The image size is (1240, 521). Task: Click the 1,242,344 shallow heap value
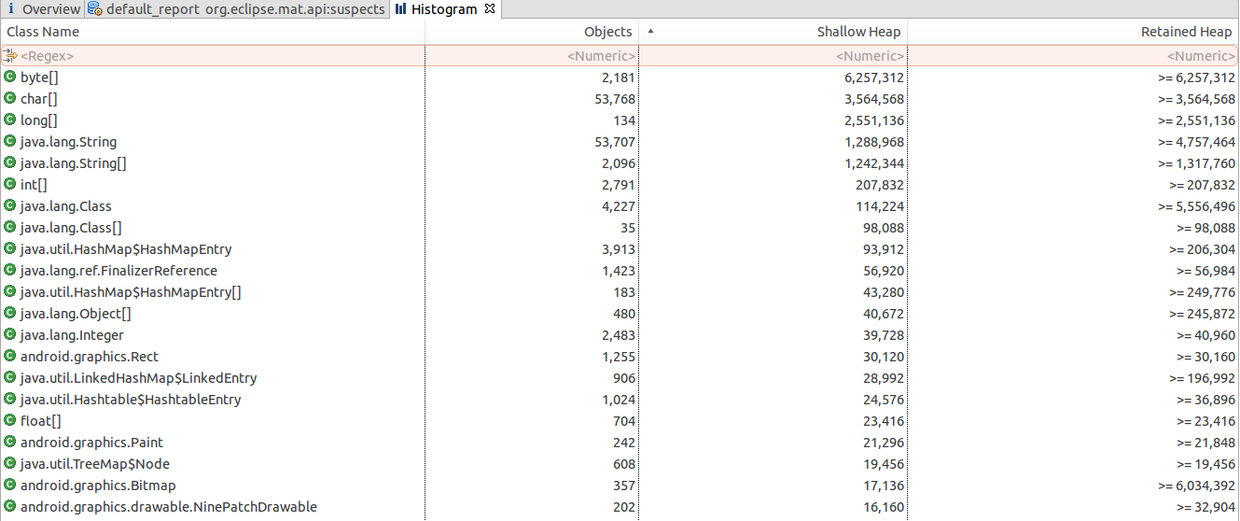(x=873, y=164)
